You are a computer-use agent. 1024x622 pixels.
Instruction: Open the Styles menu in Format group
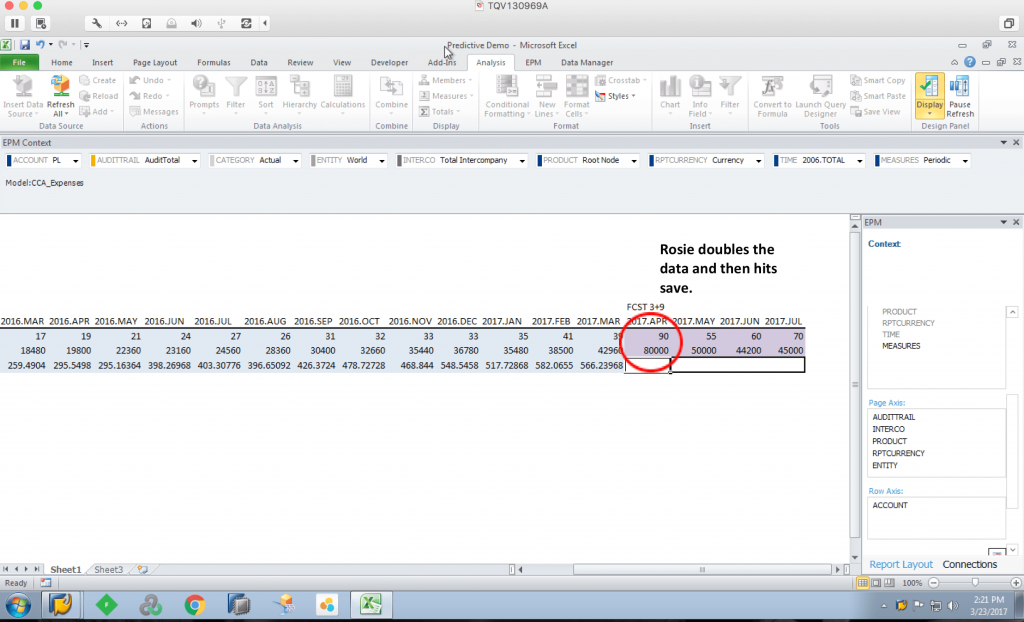tap(615, 96)
